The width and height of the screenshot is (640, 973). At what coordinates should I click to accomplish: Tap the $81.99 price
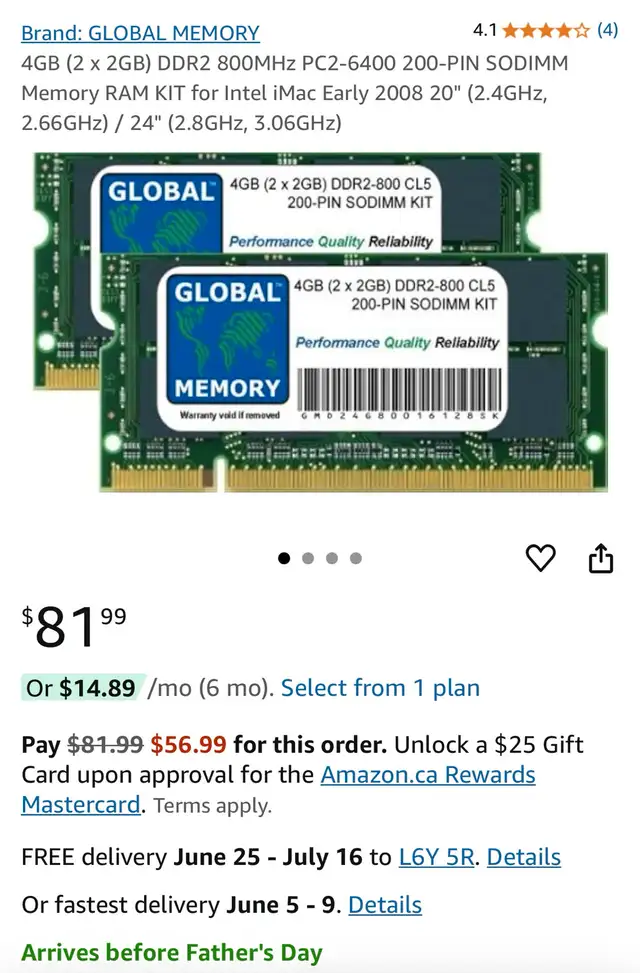click(x=74, y=626)
